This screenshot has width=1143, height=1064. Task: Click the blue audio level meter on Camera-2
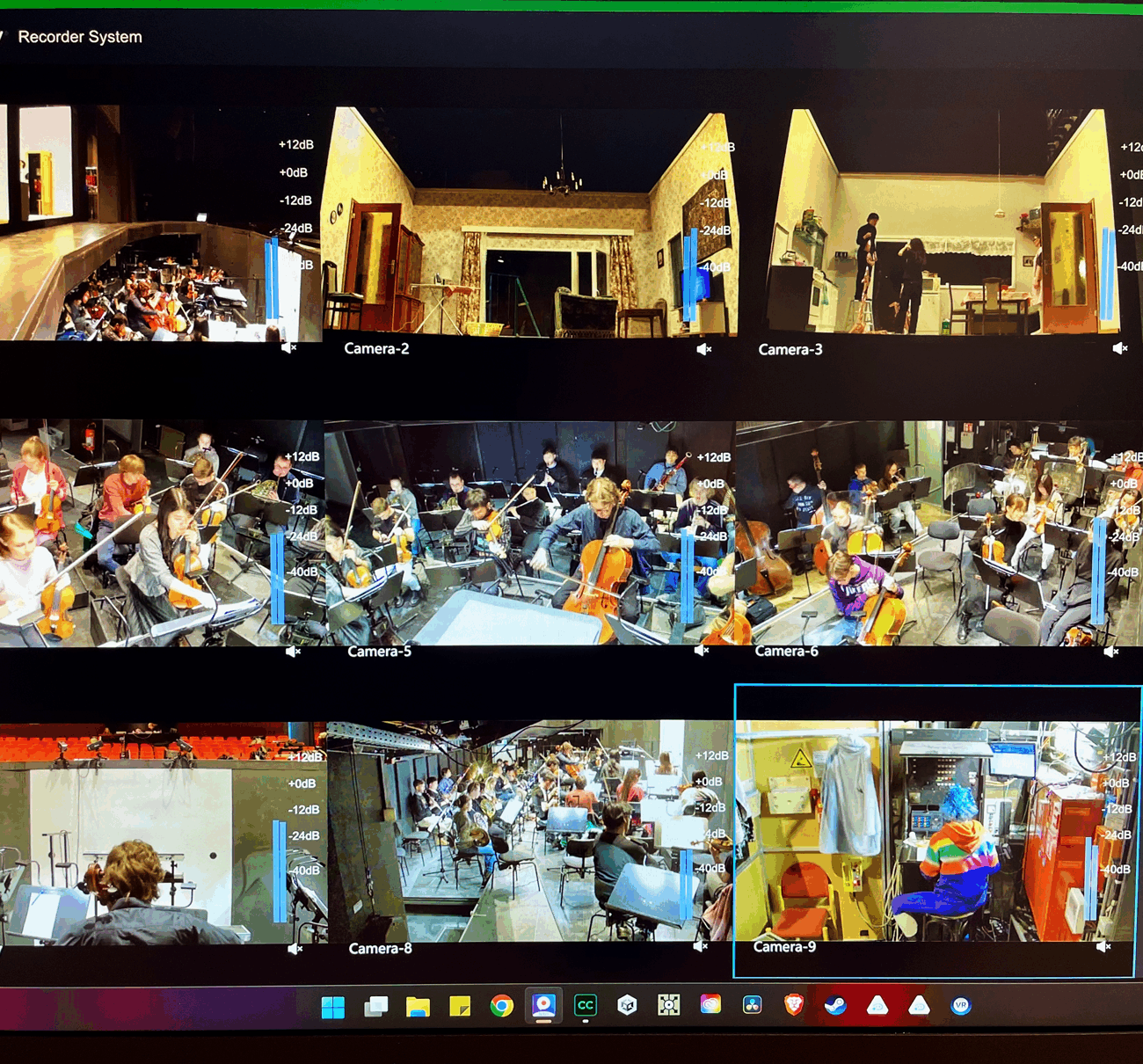click(x=690, y=275)
